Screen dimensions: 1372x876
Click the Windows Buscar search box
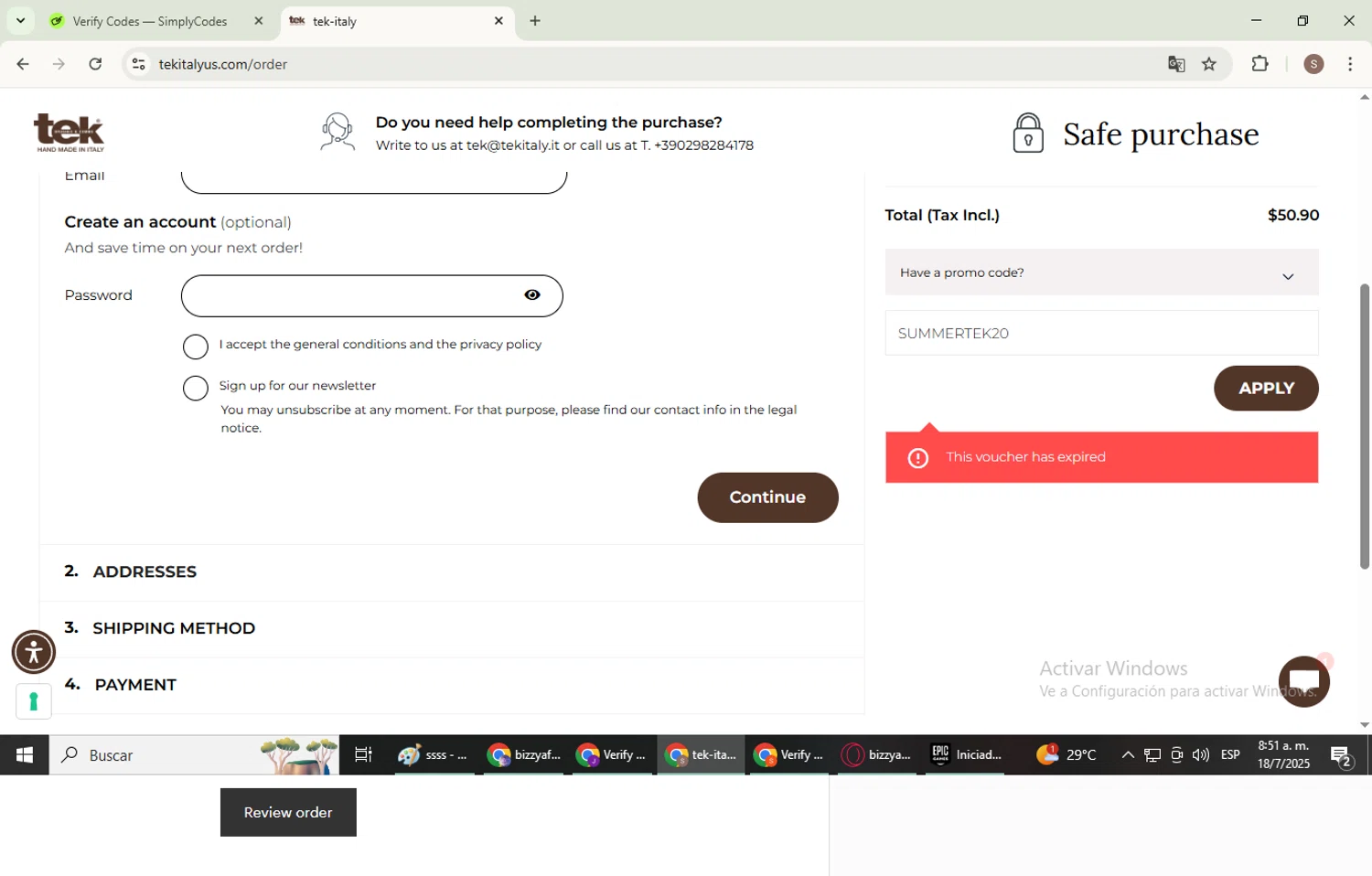pos(194,754)
